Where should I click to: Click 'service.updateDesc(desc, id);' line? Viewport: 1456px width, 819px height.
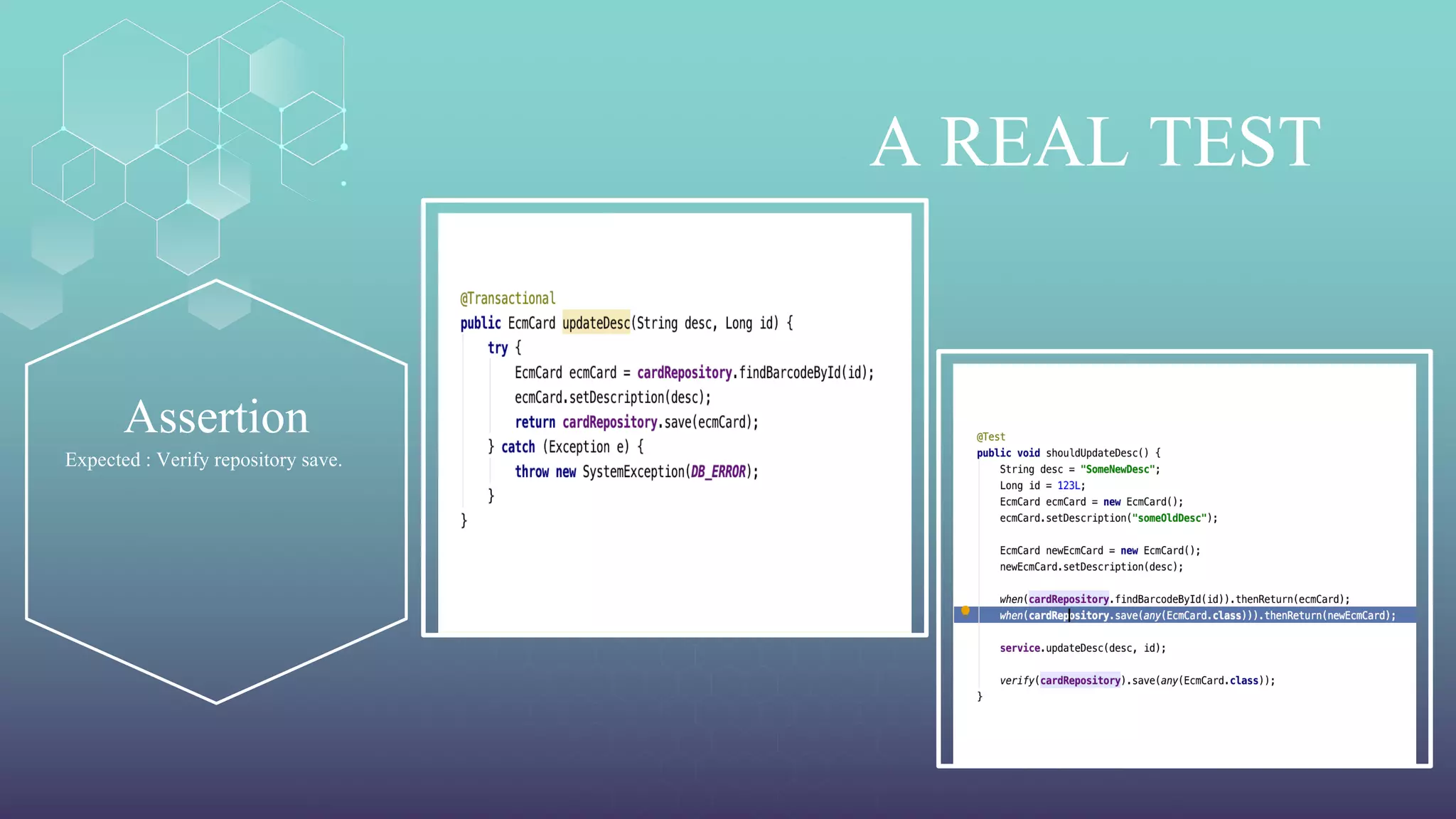[1083, 648]
